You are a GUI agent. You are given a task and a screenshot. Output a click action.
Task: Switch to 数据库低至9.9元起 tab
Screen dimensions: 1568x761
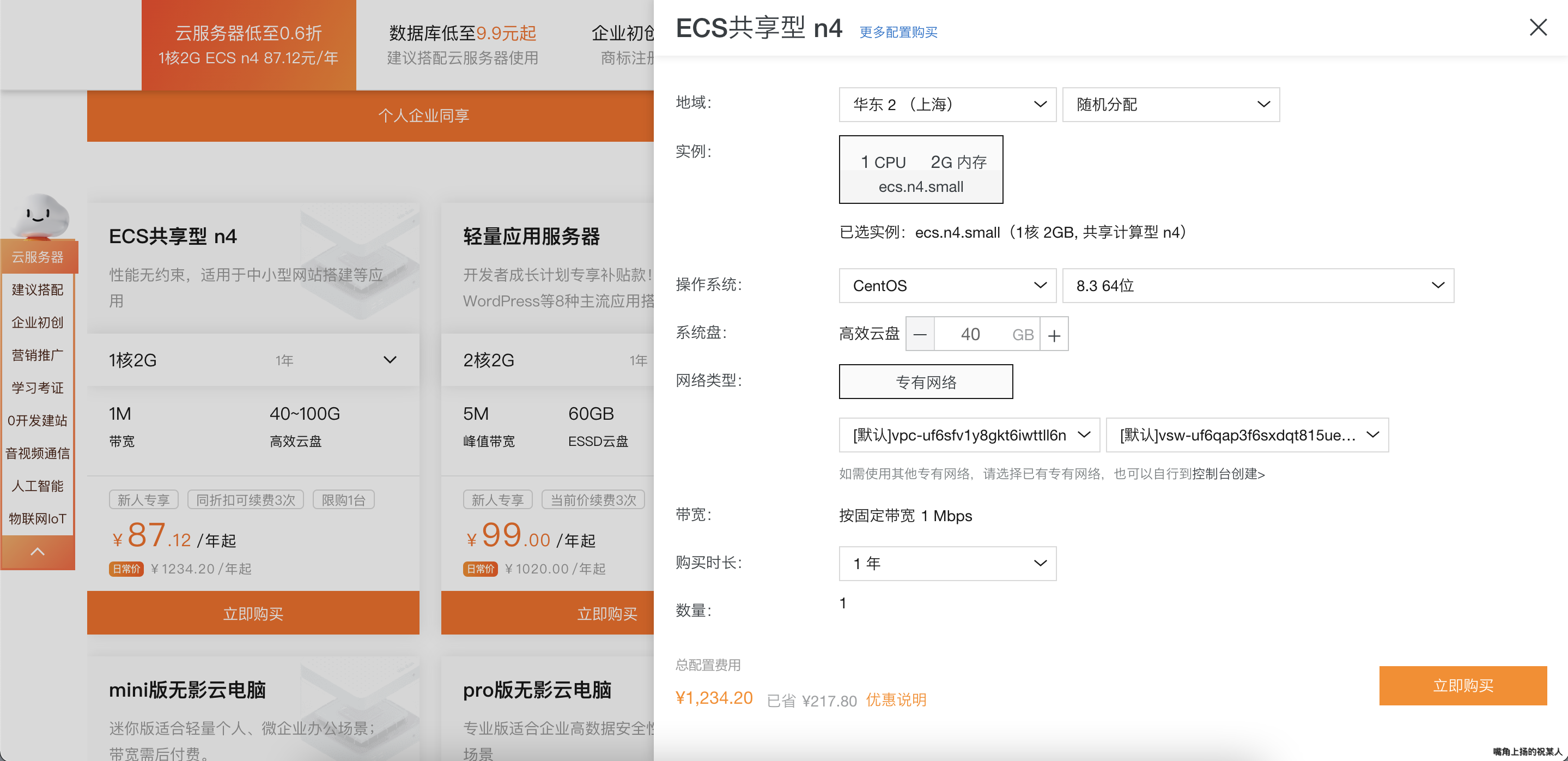(463, 45)
